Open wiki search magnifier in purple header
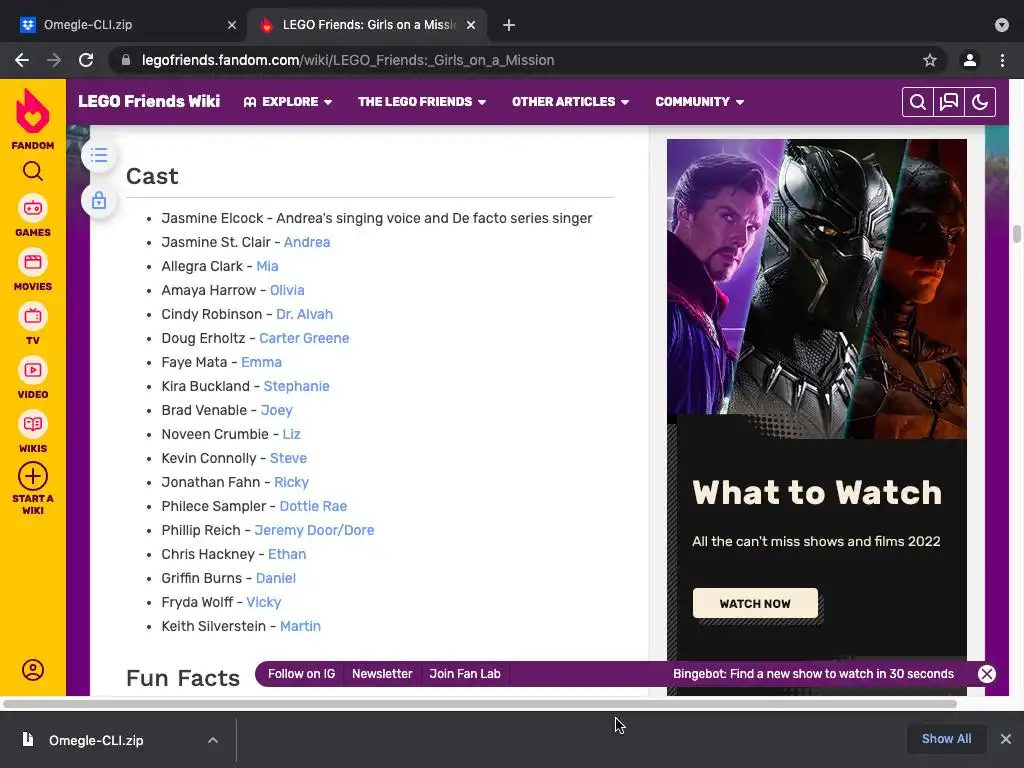Screen dimensions: 1024x768 [x=918, y=102]
